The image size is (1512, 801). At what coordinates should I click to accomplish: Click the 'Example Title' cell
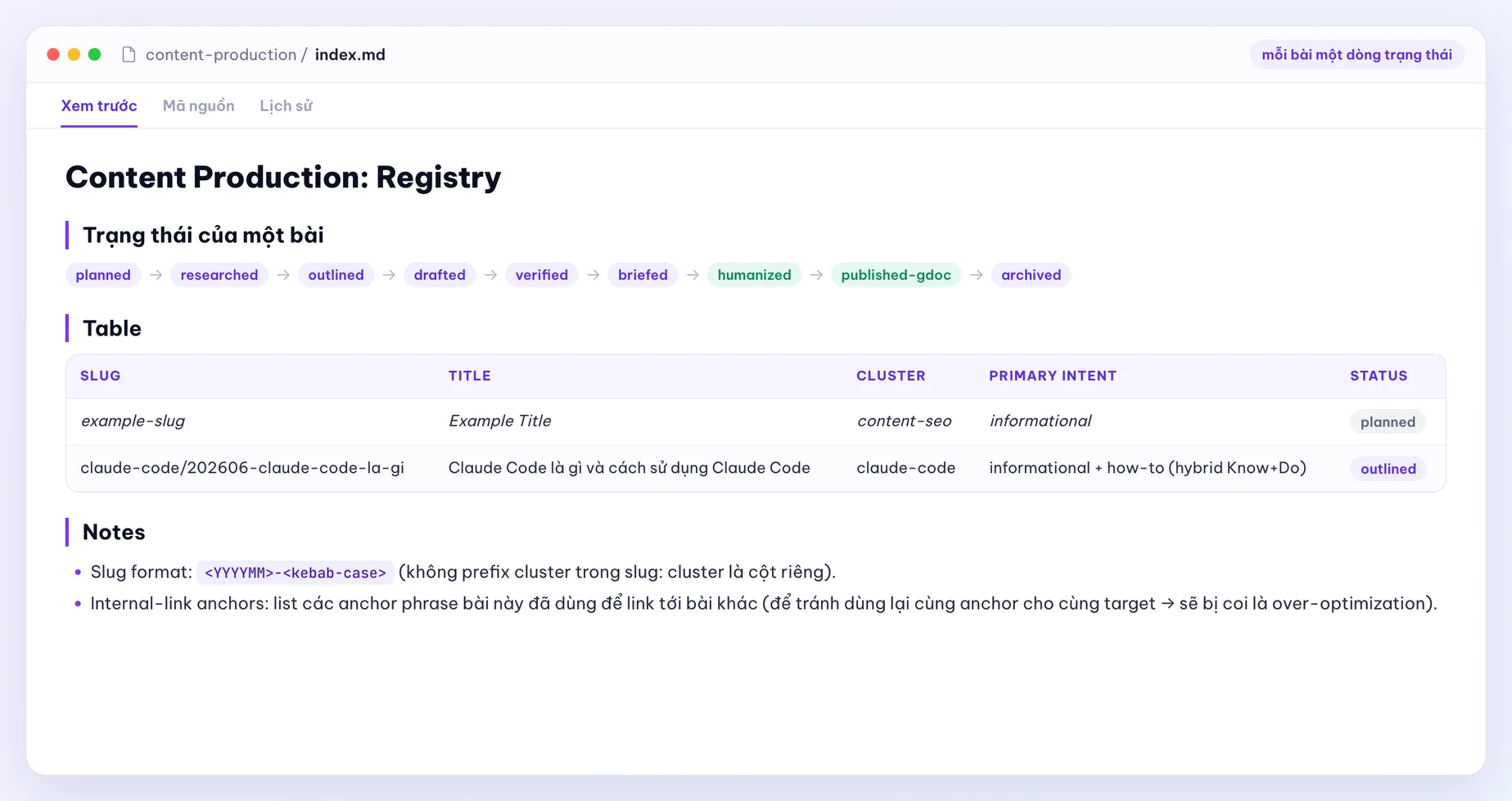point(500,421)
